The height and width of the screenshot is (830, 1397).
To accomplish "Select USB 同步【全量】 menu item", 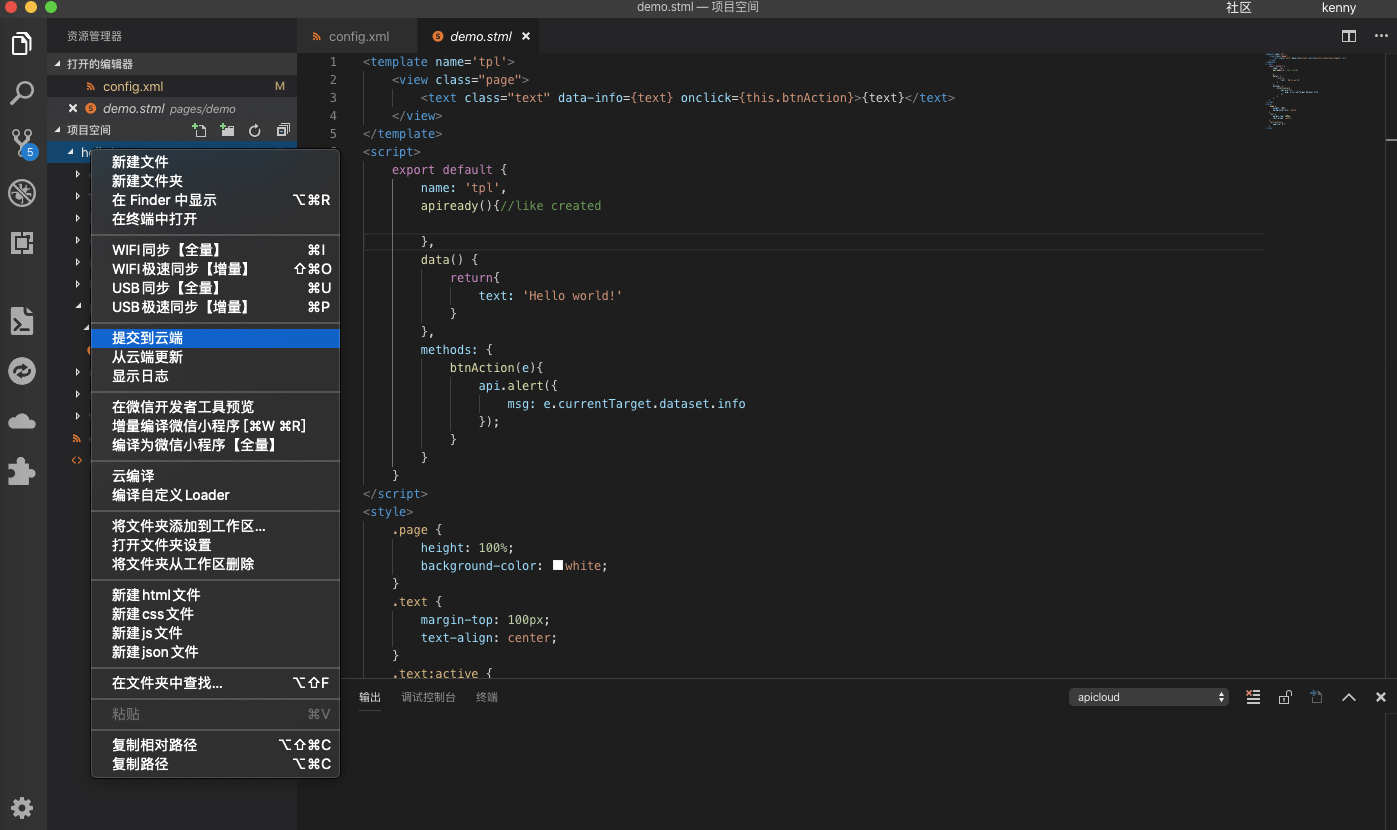I will (x=215, y=288).
